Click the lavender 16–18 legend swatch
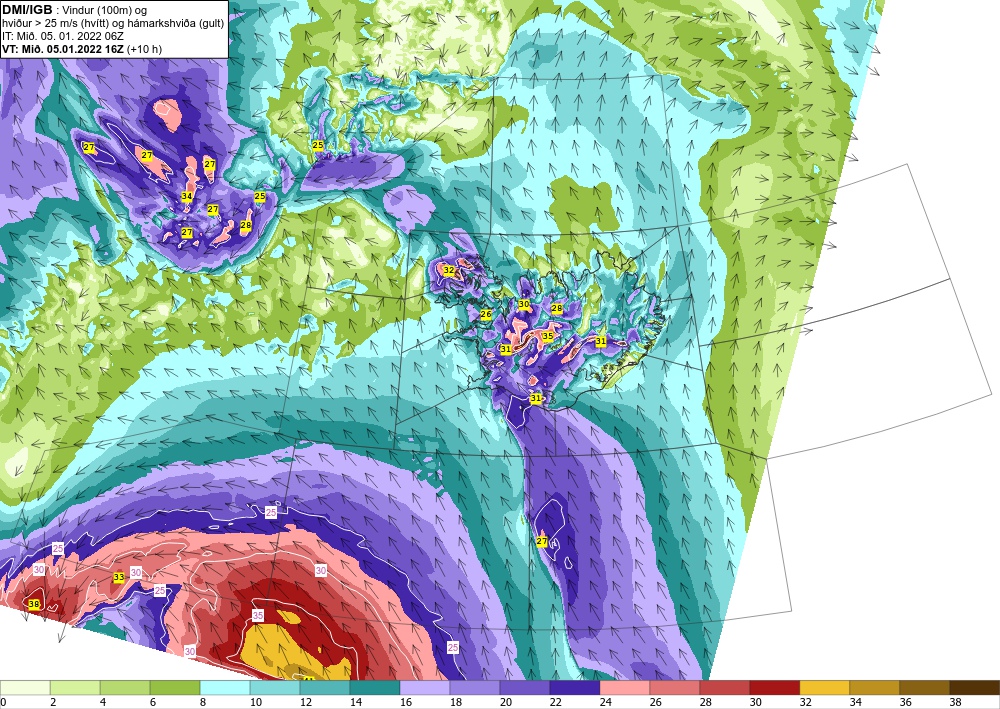Screen dimensions: 1000x709 click(x=424, y=688)
